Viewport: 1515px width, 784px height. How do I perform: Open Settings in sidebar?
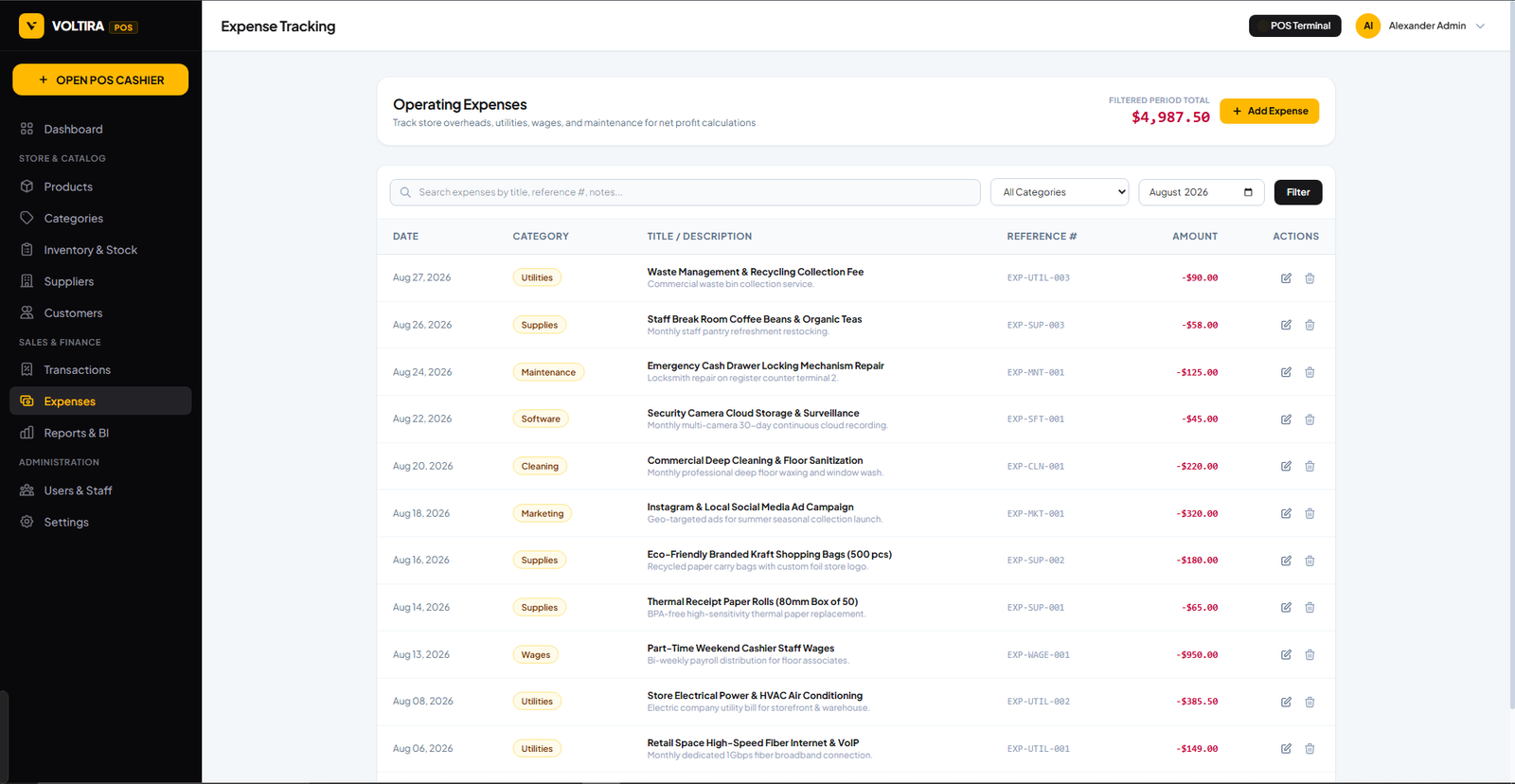pyautogui.click(x=100, y=522)
